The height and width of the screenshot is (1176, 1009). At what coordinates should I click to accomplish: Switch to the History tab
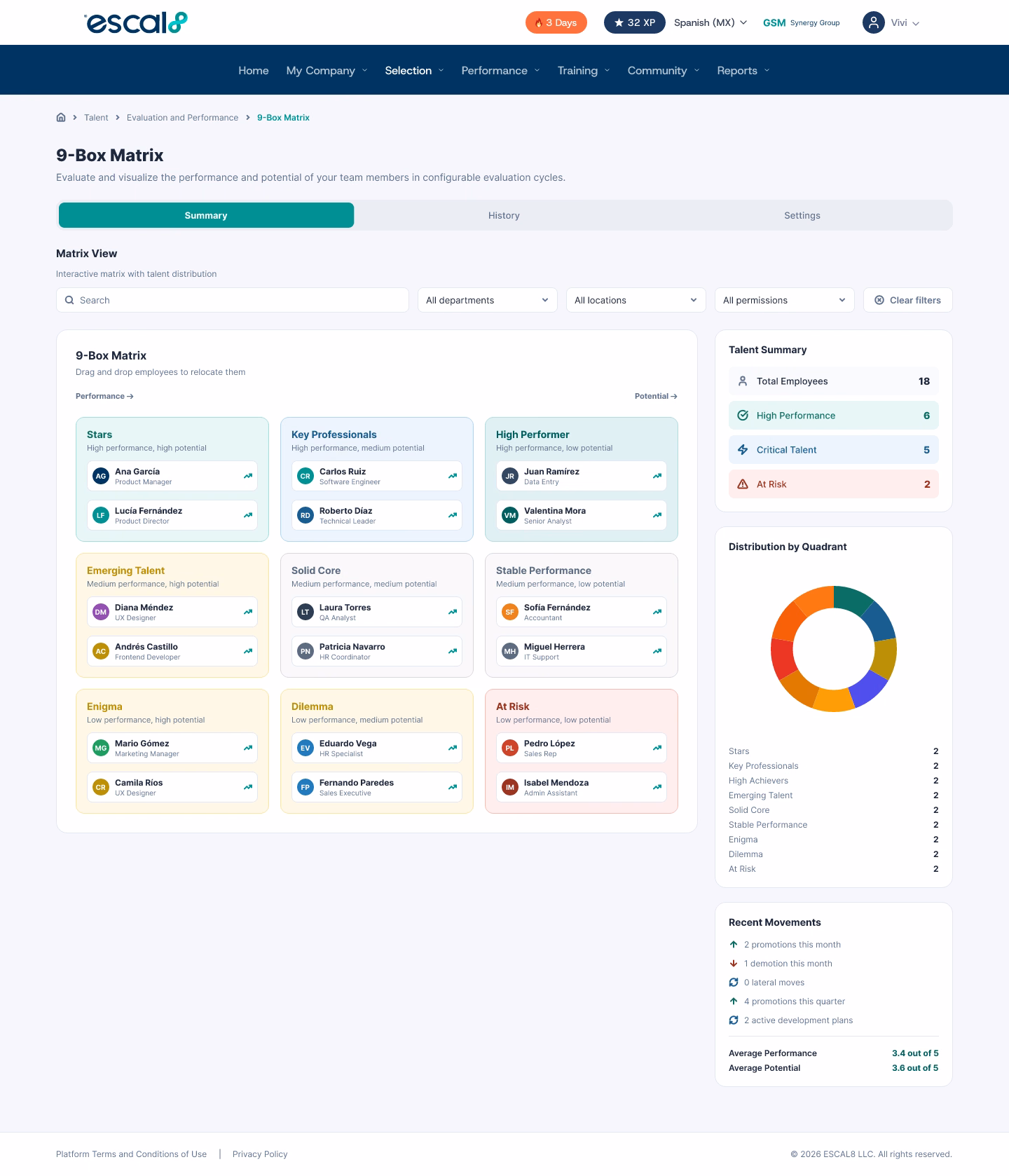pyautogui.click(x=504, y=215)
